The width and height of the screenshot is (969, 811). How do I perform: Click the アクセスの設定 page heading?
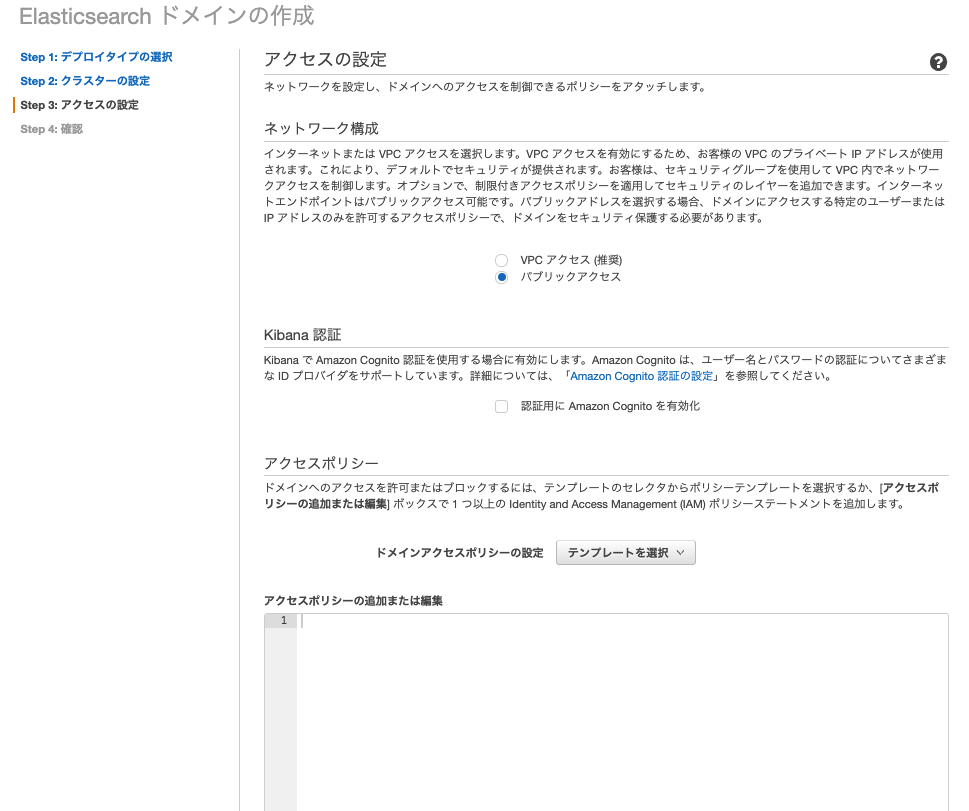[326, 59]
